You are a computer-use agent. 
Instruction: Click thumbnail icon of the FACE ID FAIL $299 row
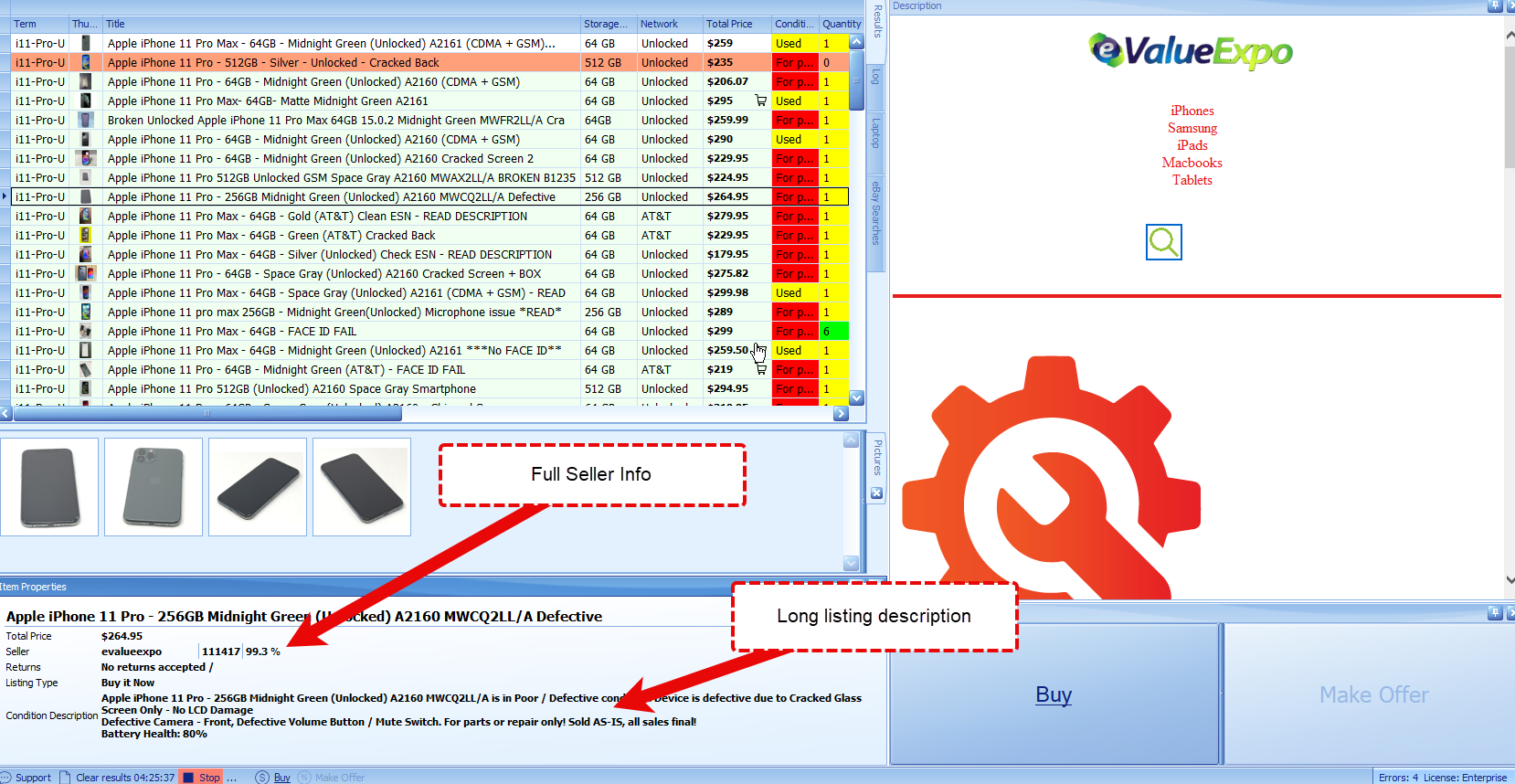point(85,331)
